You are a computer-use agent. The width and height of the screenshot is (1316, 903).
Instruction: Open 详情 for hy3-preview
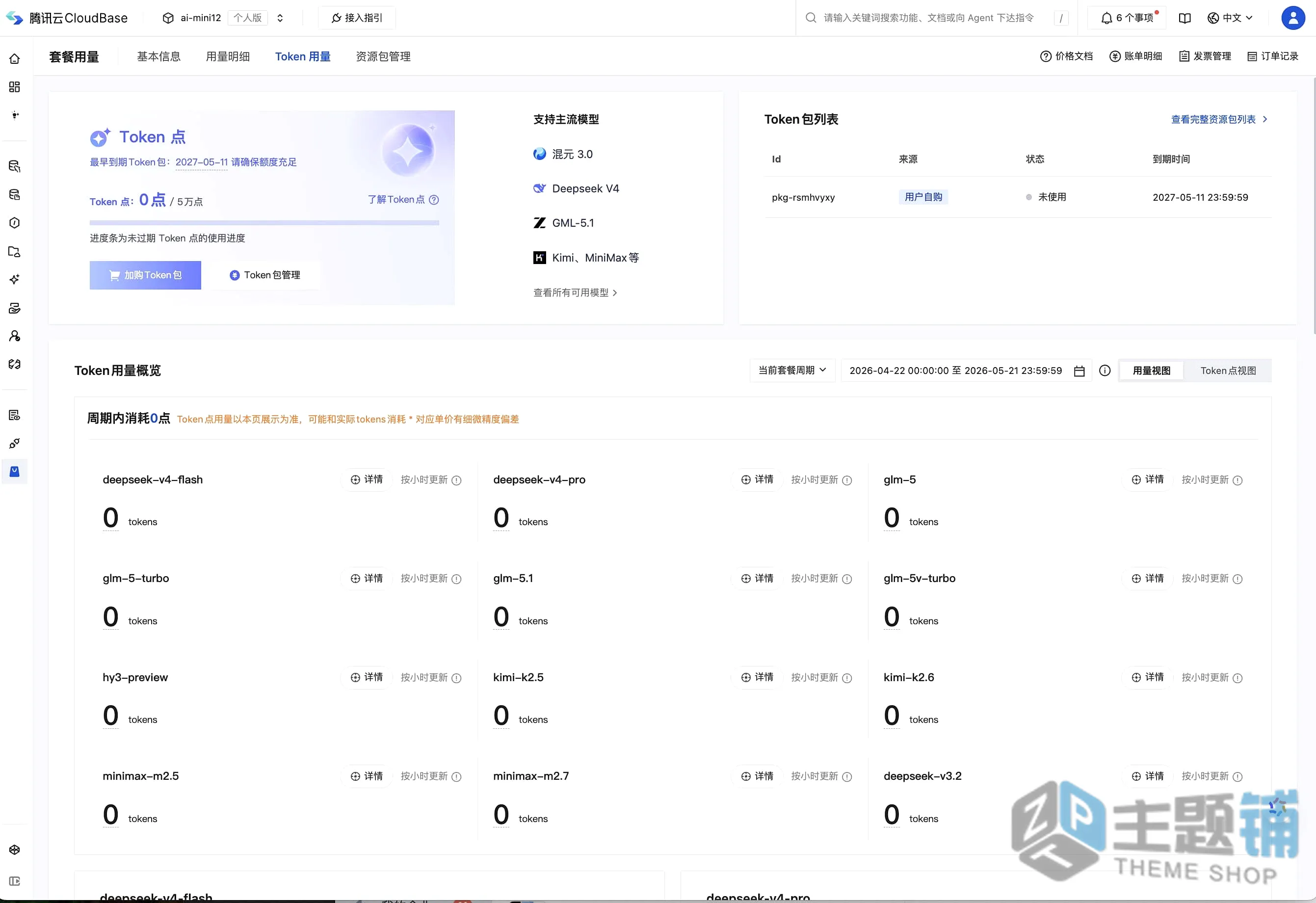click(x=367, y=678)
